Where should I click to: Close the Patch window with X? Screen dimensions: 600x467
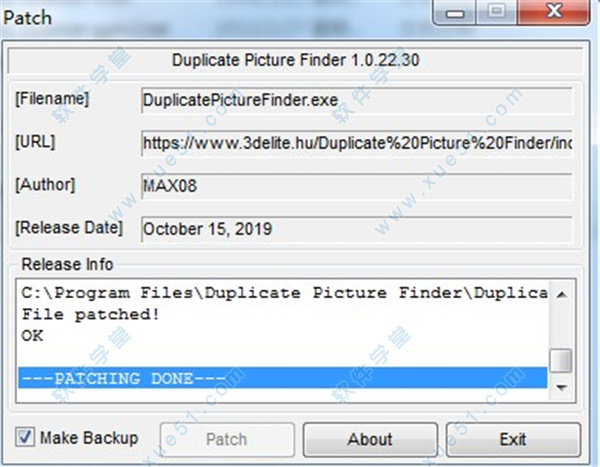click(554, 11)
